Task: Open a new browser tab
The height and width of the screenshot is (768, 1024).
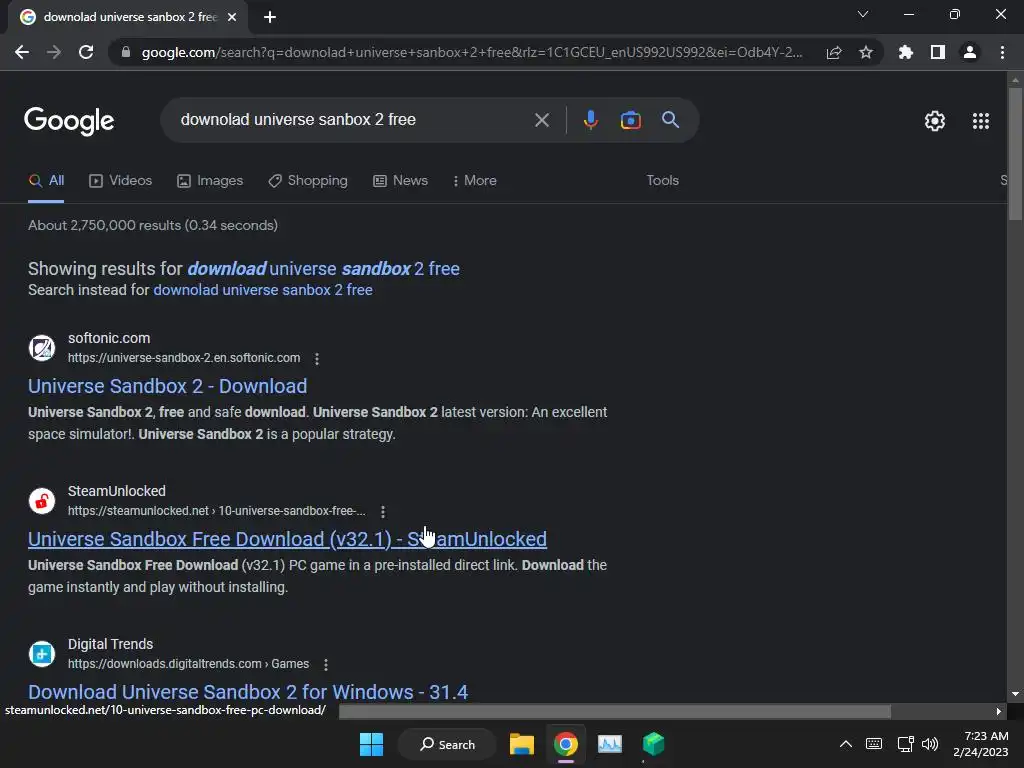Action: pos(270,17)
